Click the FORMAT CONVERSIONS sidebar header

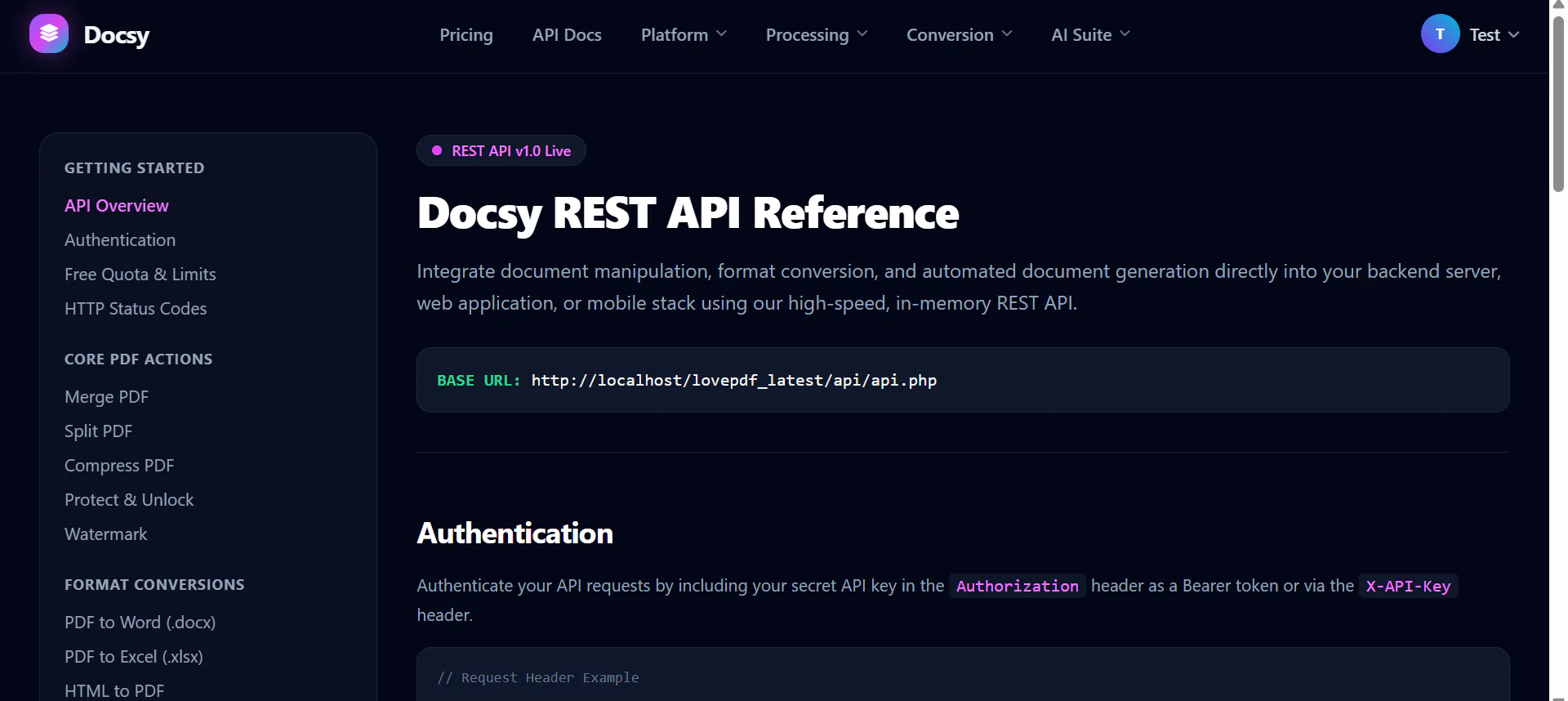154,585
